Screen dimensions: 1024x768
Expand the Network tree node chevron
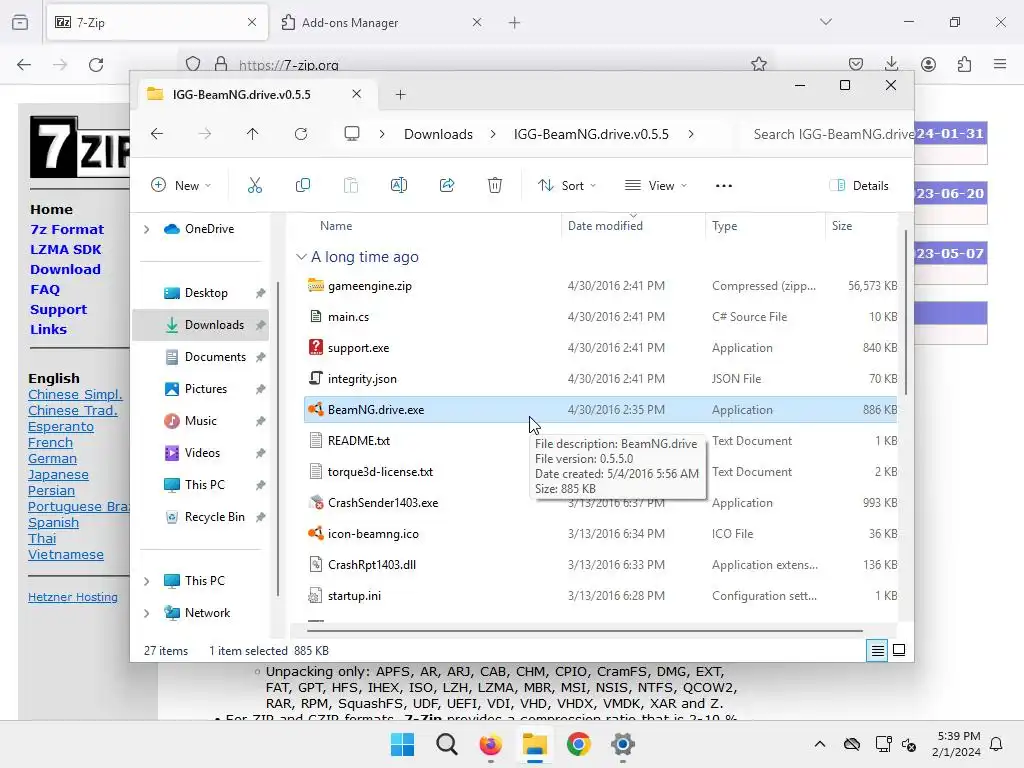[x=147, y=613]
